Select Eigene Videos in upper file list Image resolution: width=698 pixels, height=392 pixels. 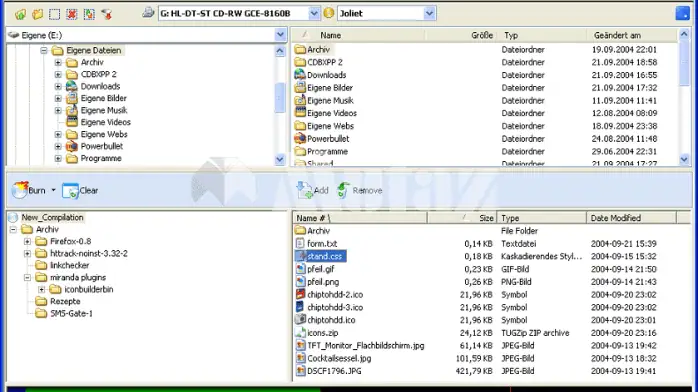point(332,113)
